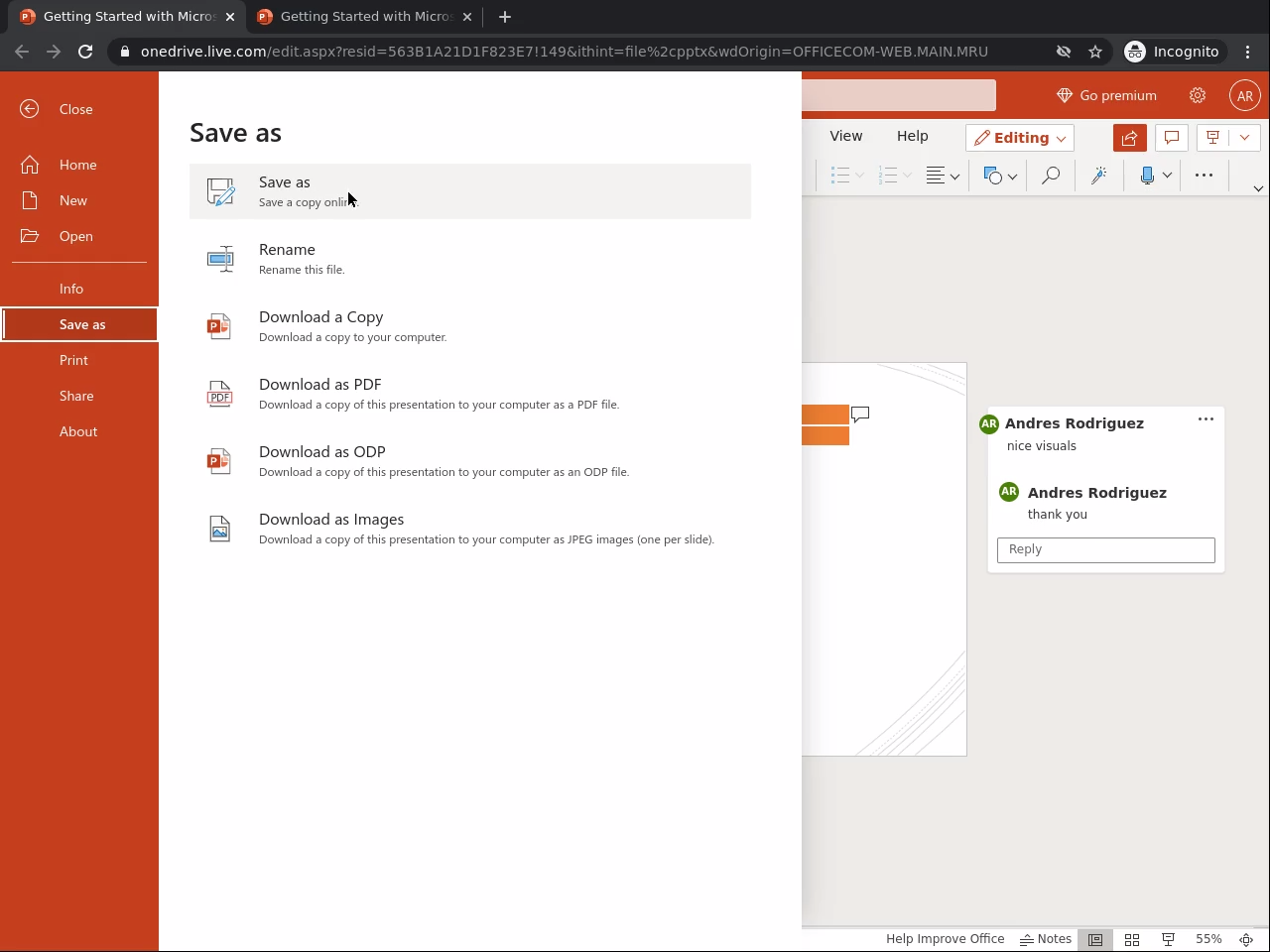Screen dimensions: 1270x952
Task: Switch to the second browser tab
Action: coord(363,17)
